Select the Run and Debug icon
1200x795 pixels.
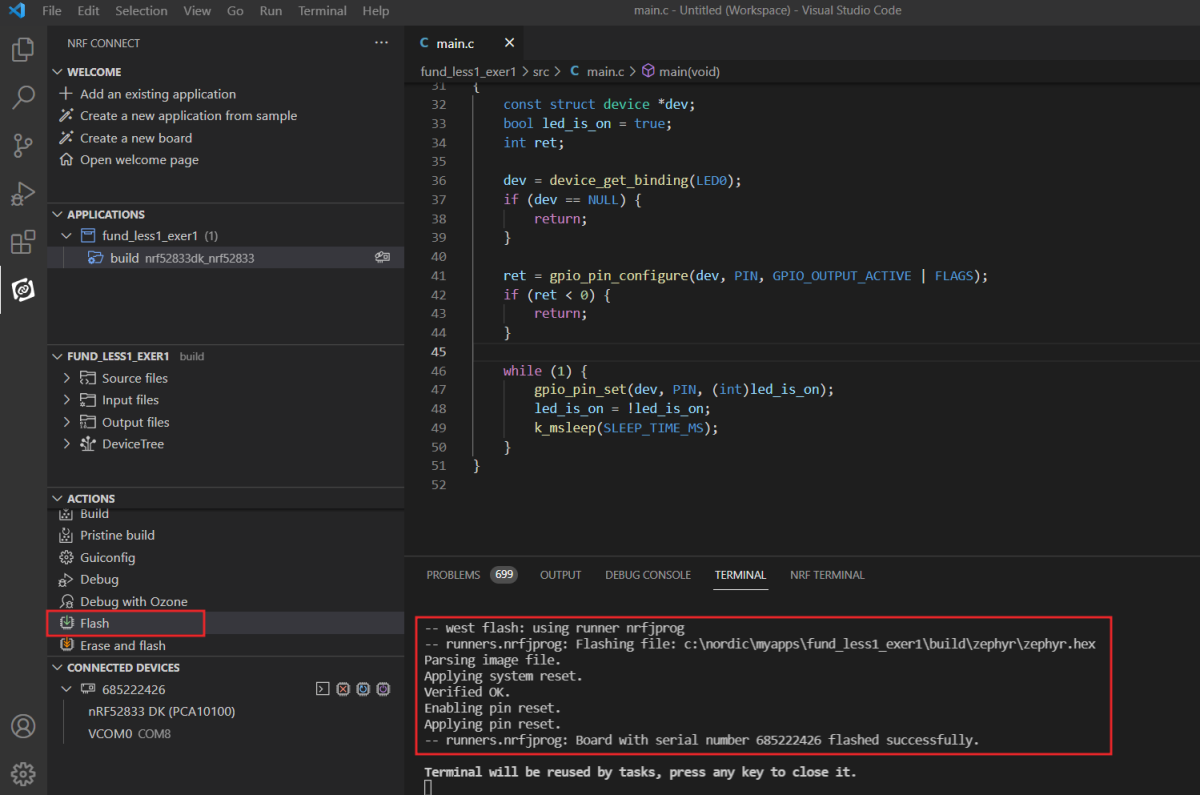(22, 193)
